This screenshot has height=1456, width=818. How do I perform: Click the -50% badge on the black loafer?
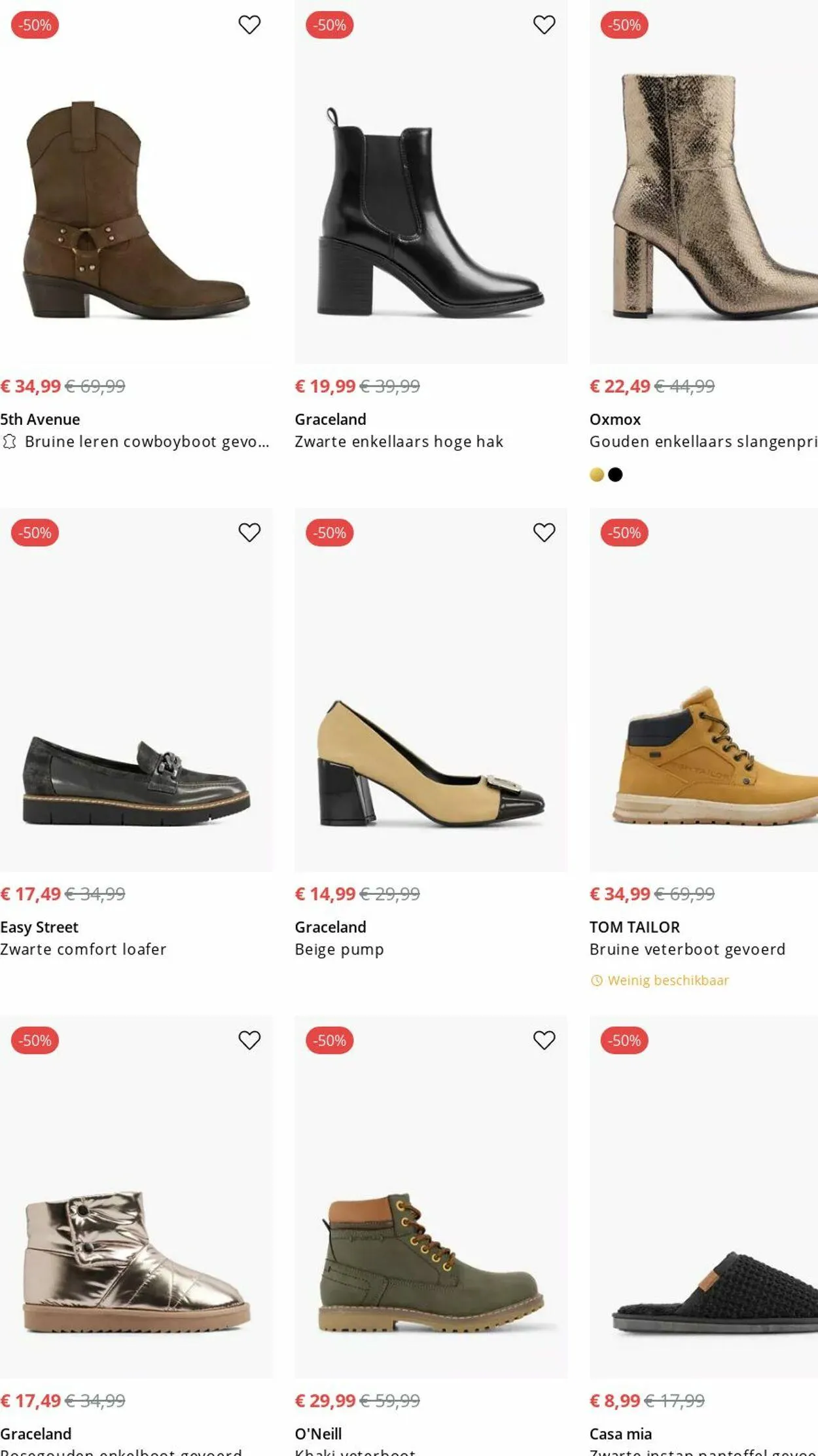point(35,533)
